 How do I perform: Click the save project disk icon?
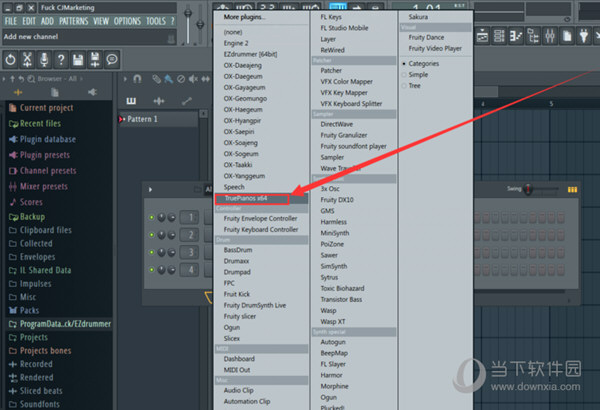pyautogui.click(x=78, y=59)
